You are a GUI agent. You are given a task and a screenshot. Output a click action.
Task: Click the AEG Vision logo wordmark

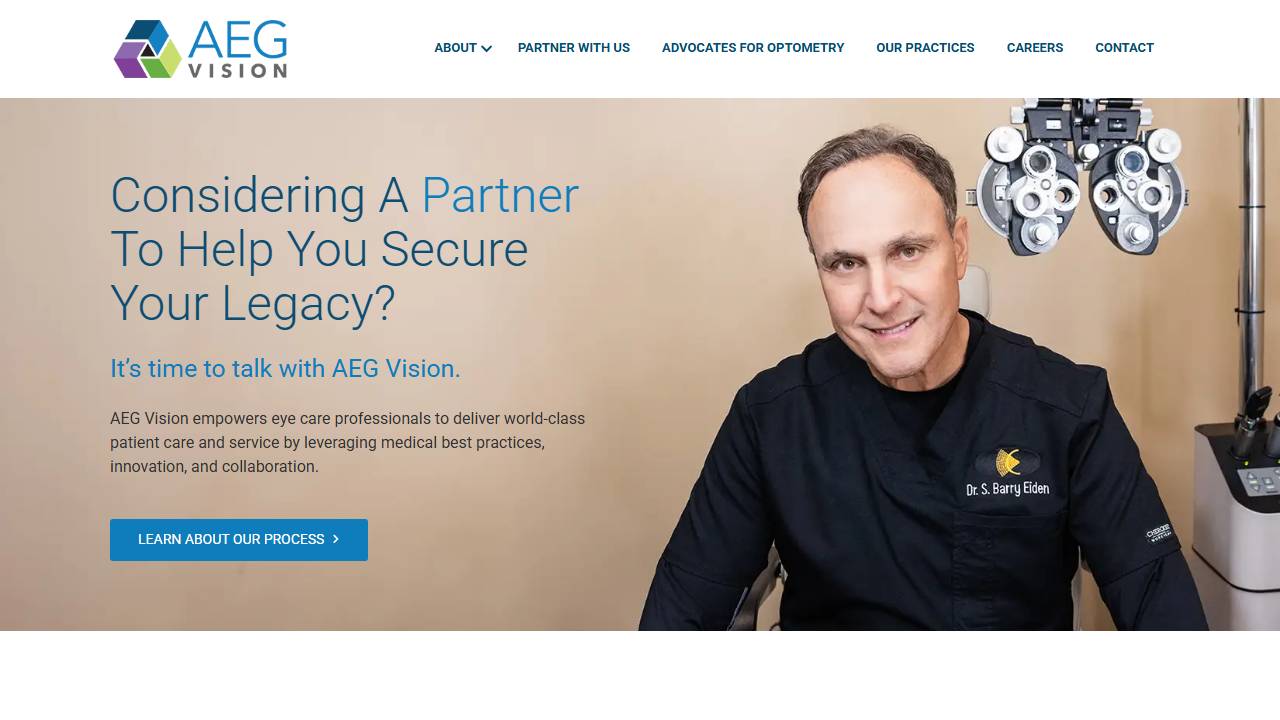tap(238, 49)
